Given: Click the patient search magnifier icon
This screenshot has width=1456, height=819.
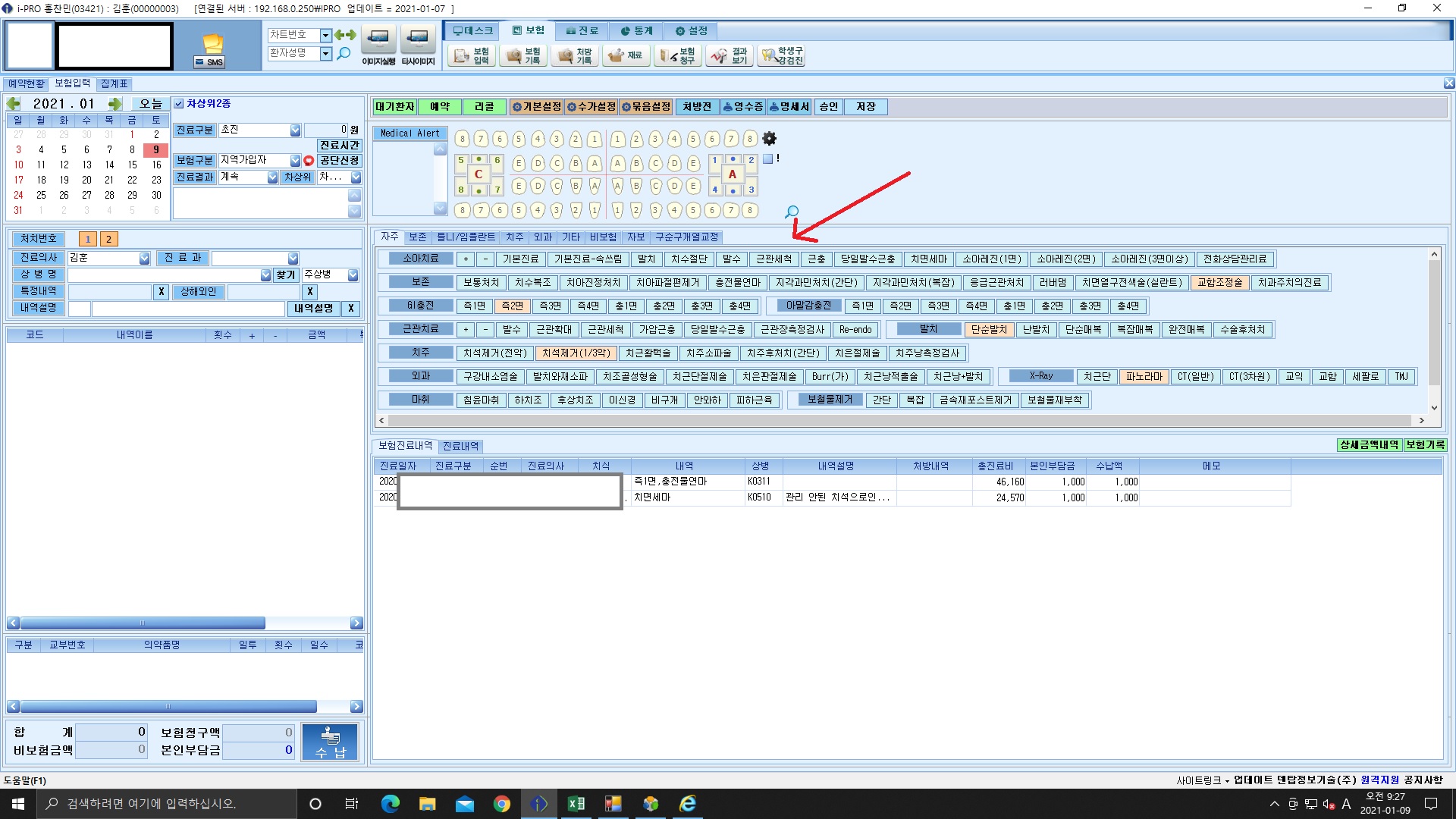Looking at the screenshot, I should [344, 53].
